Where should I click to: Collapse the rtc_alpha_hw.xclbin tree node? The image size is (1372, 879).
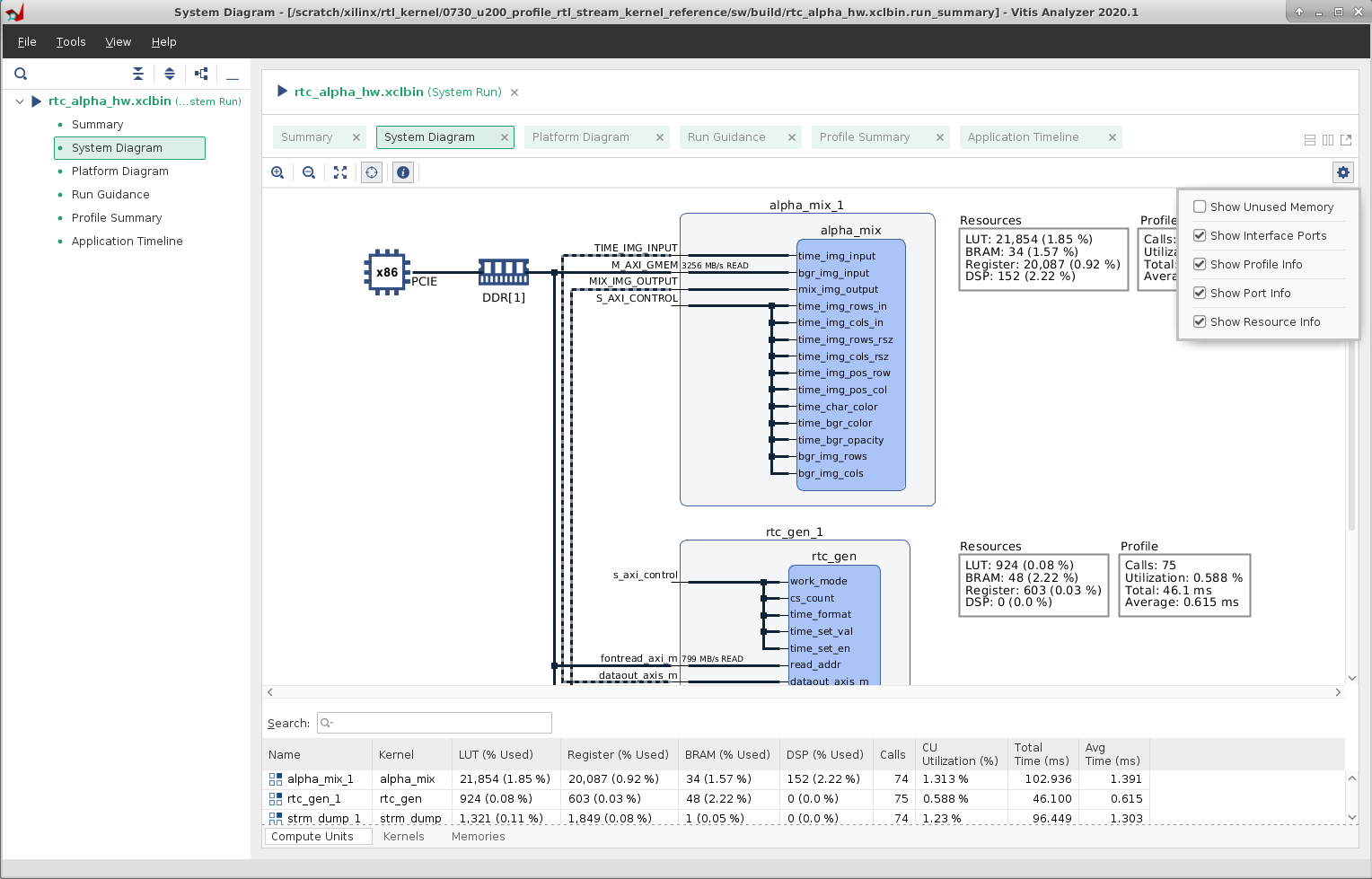click(x=20, y=101)
